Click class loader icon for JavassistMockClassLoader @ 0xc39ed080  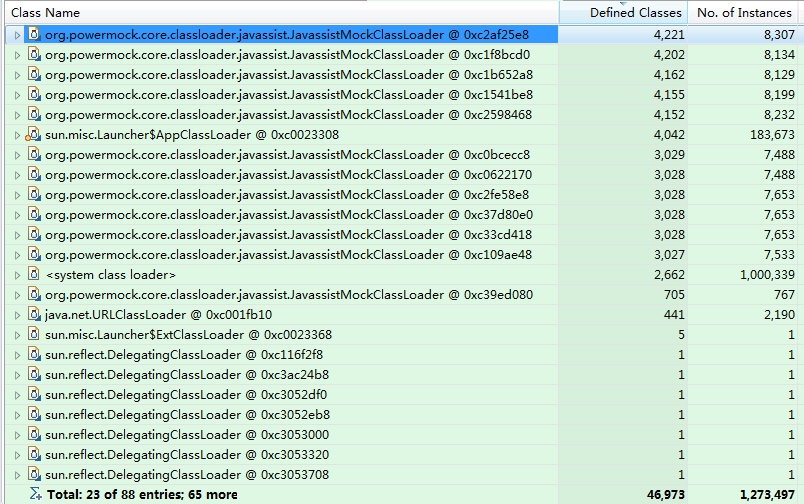34,294
